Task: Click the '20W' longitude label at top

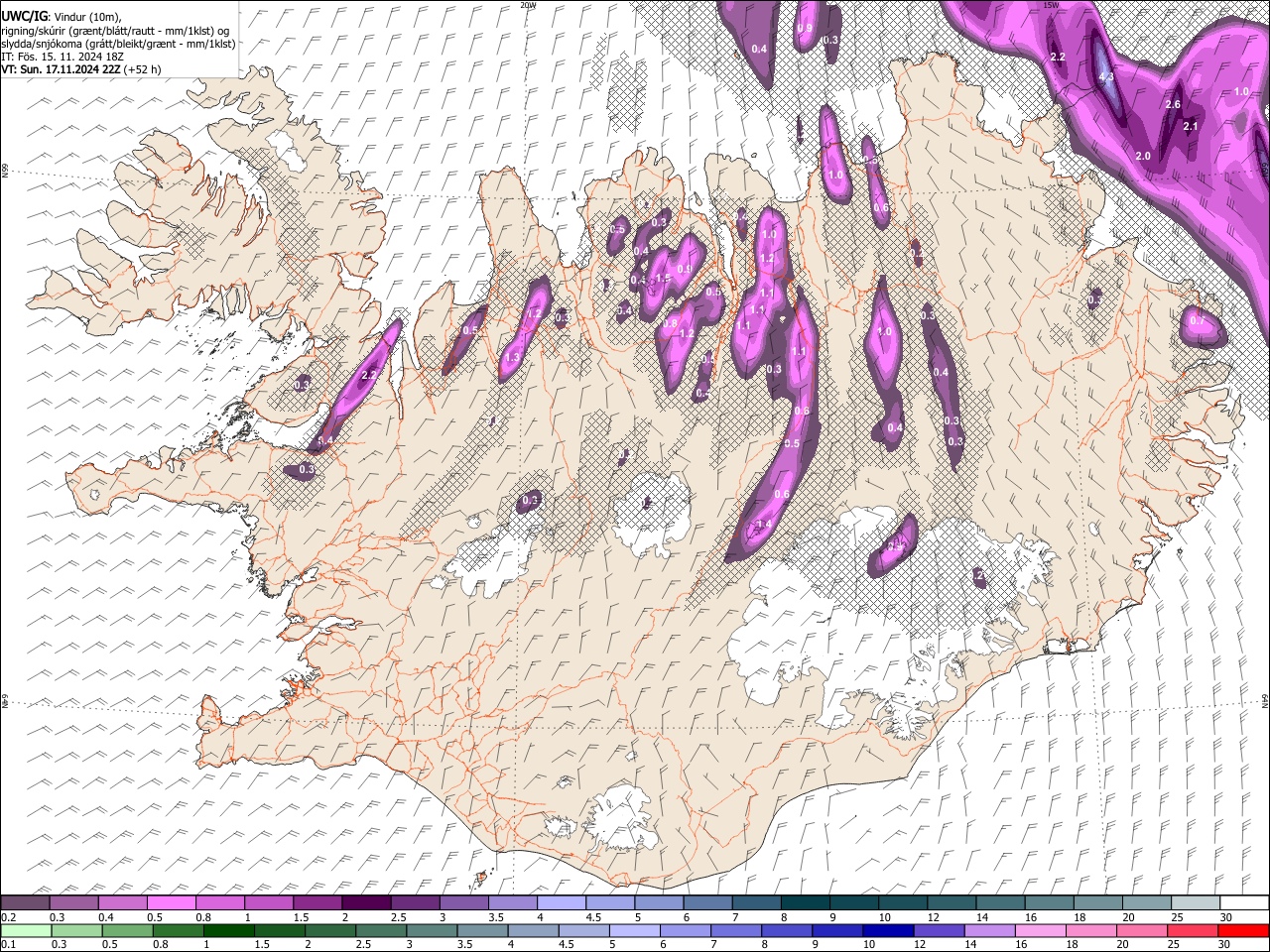Action: point(528,5)
